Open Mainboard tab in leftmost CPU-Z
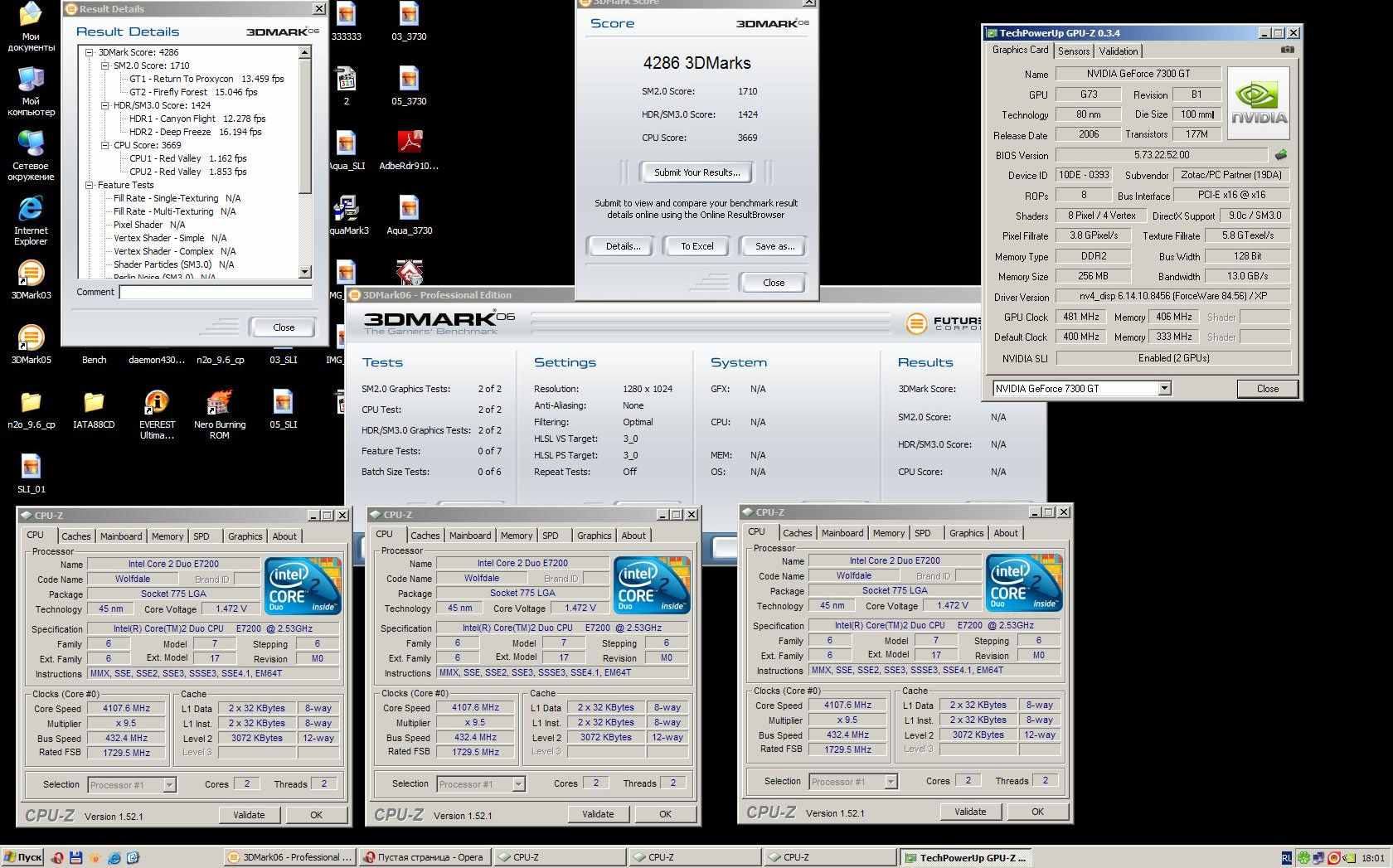Image resolution: width=1393 pixels, height=868 pixels. coord(121,536)
